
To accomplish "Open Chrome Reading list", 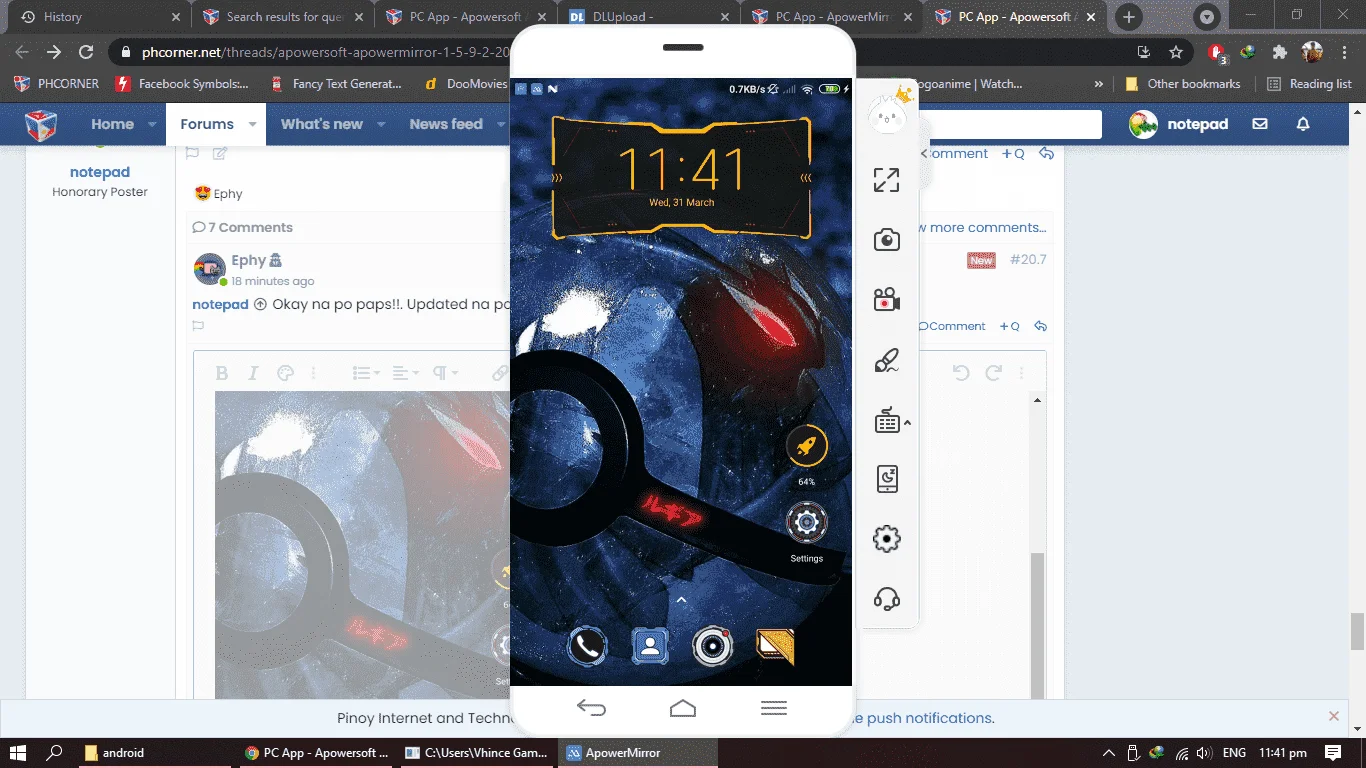I will tap(1309, 84).
